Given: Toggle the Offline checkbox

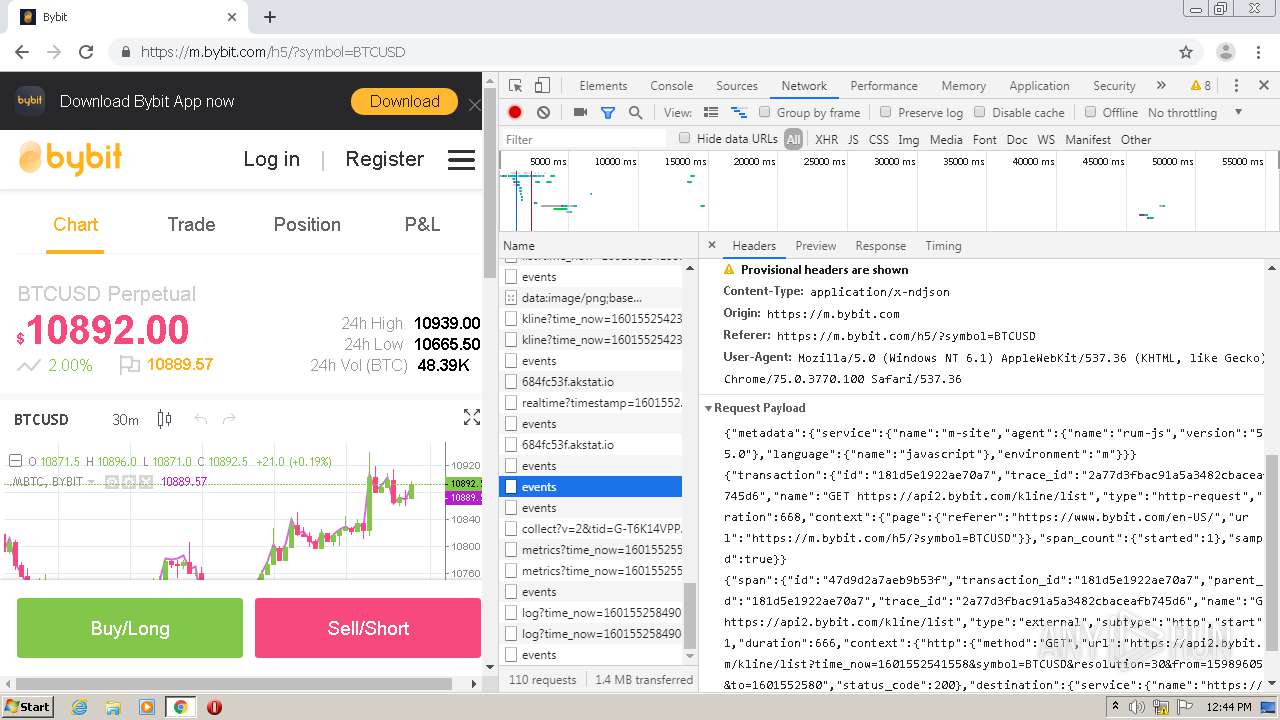Looking at the screenshot, I should [1091, 113].
